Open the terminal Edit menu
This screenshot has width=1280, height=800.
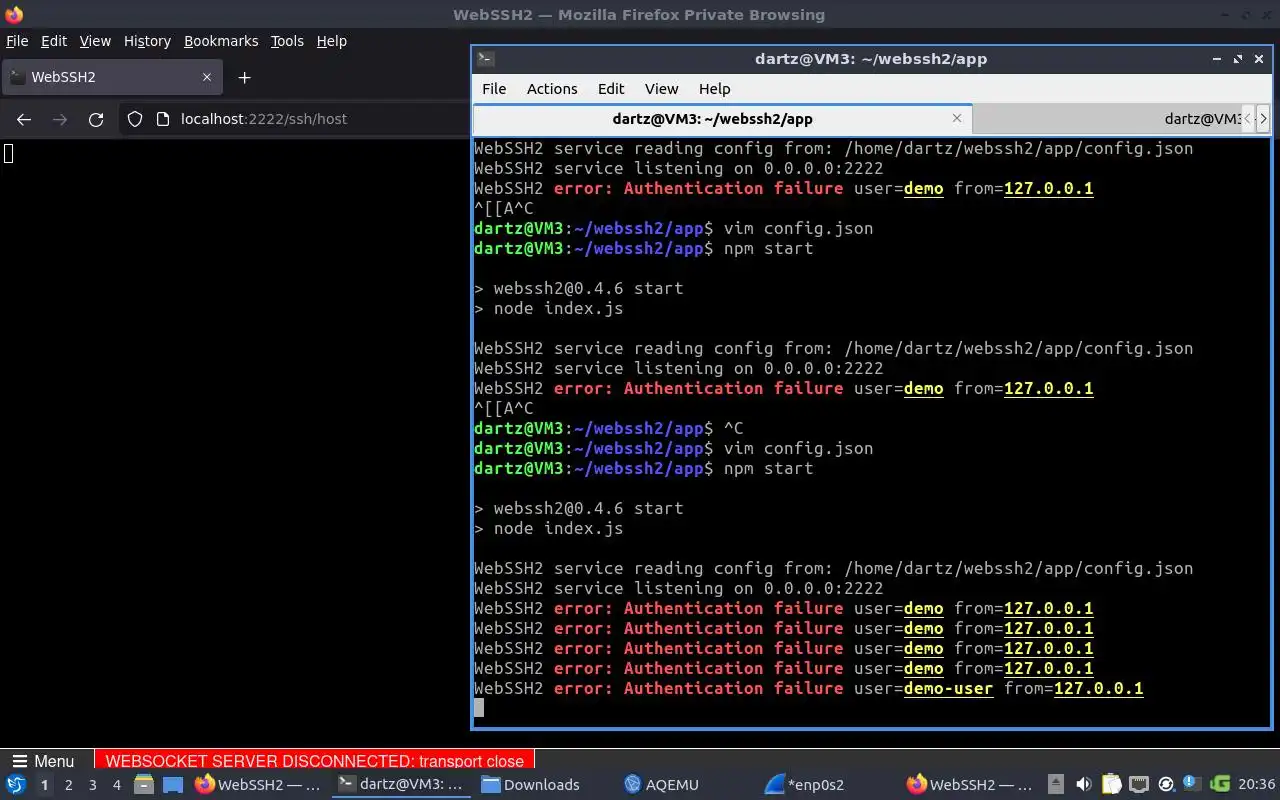[x=611, y=89]
